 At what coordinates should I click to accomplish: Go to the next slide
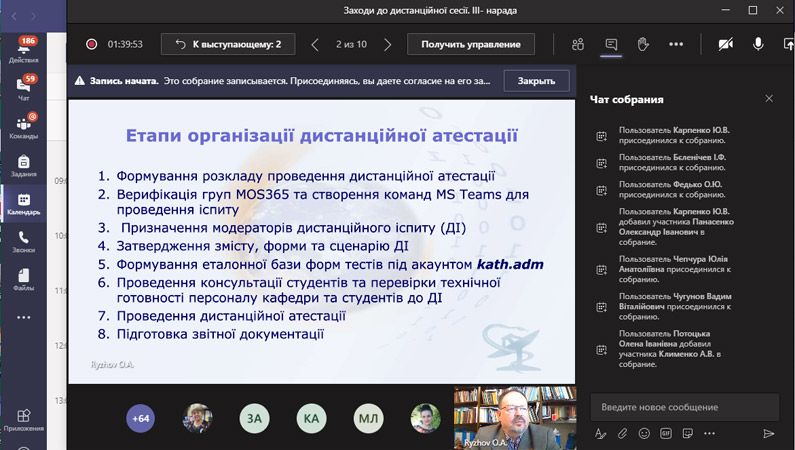point(388,45)
